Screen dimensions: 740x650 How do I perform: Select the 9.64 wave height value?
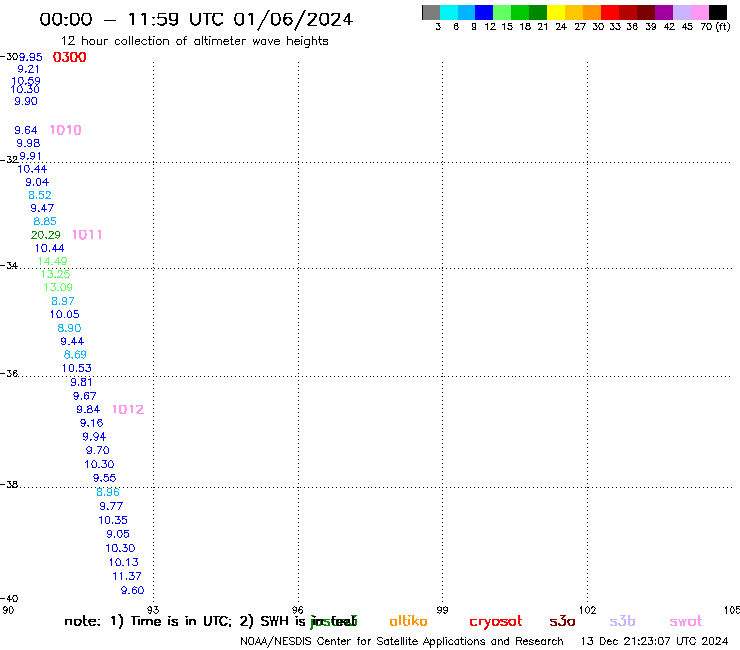[x=26, y=130]
